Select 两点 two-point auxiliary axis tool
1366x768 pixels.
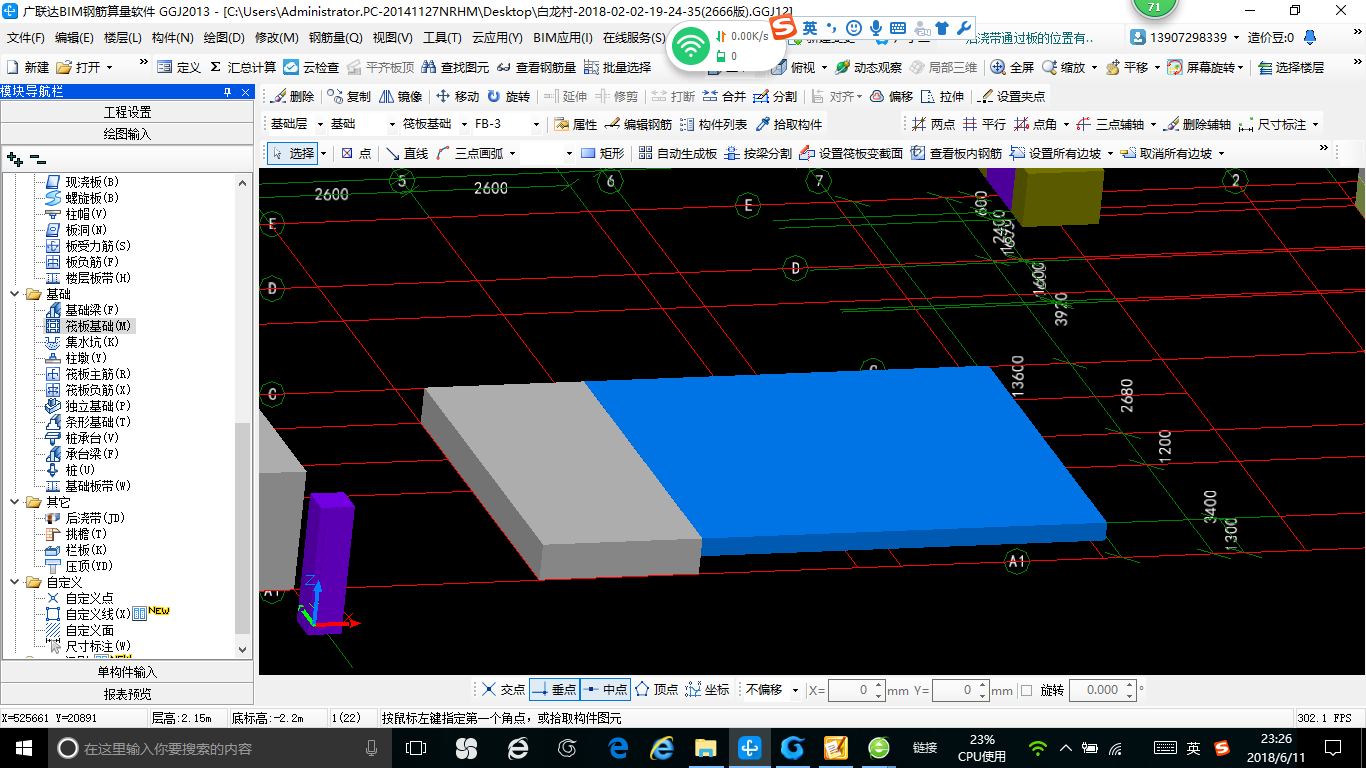[933, 125]
